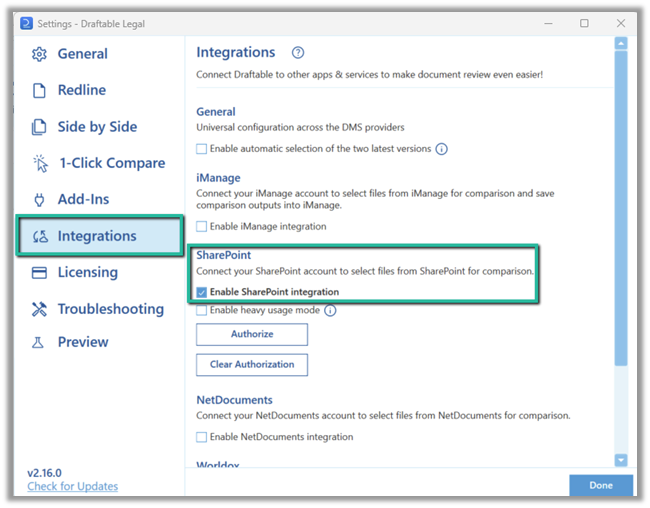
Task: Enable automatic selection of two latest versions
Action: pyautogui.click(x=201, y=149)
